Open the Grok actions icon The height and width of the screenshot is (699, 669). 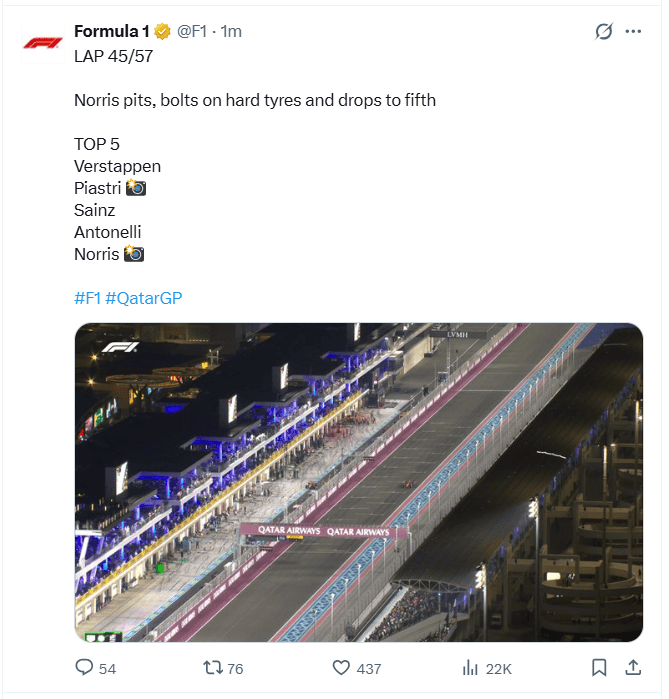click(603, 31)
